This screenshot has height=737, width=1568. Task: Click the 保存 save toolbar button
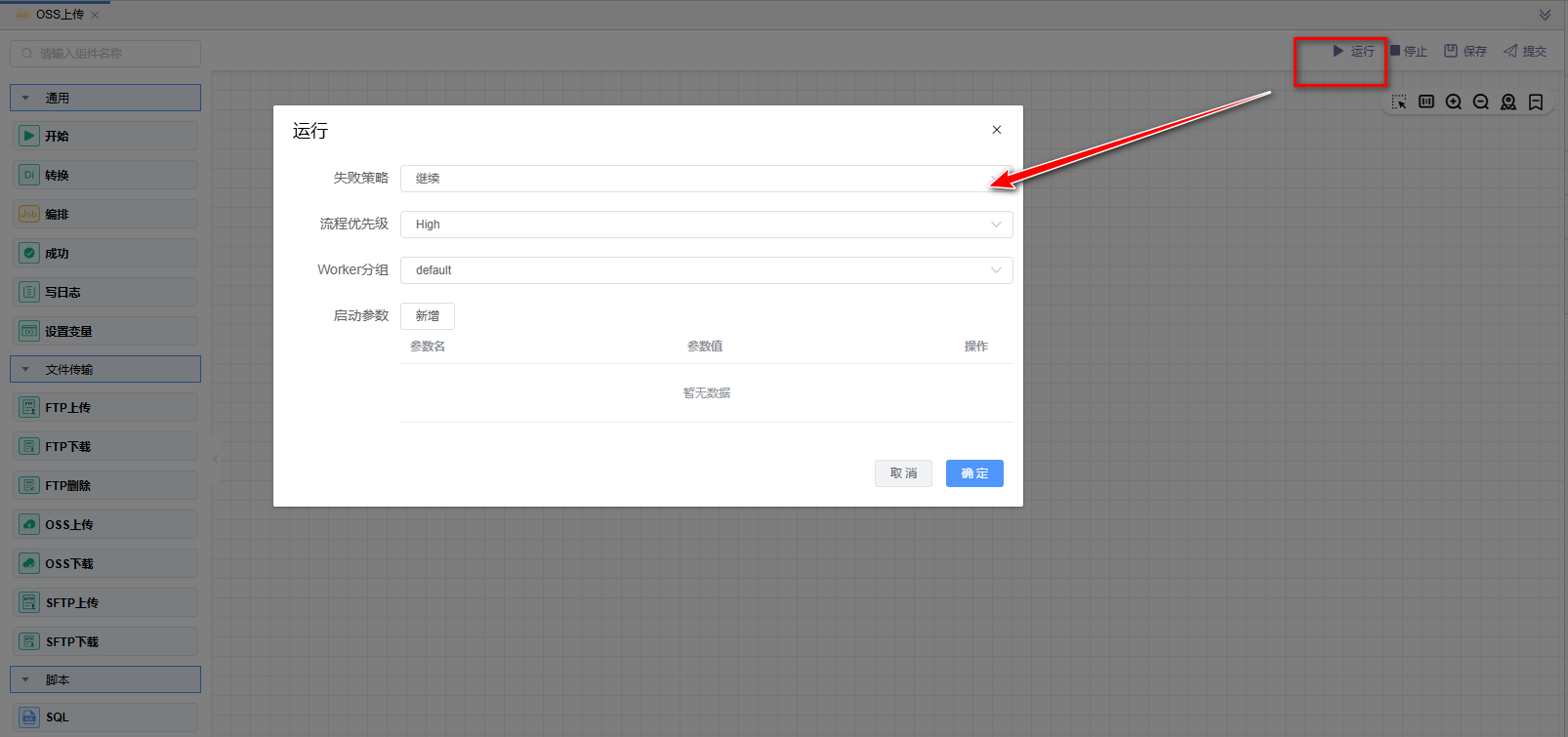click(1465, 51)
